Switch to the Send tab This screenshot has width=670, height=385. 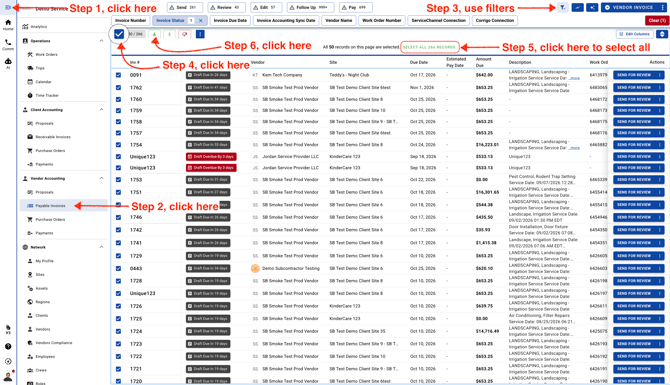185,7
